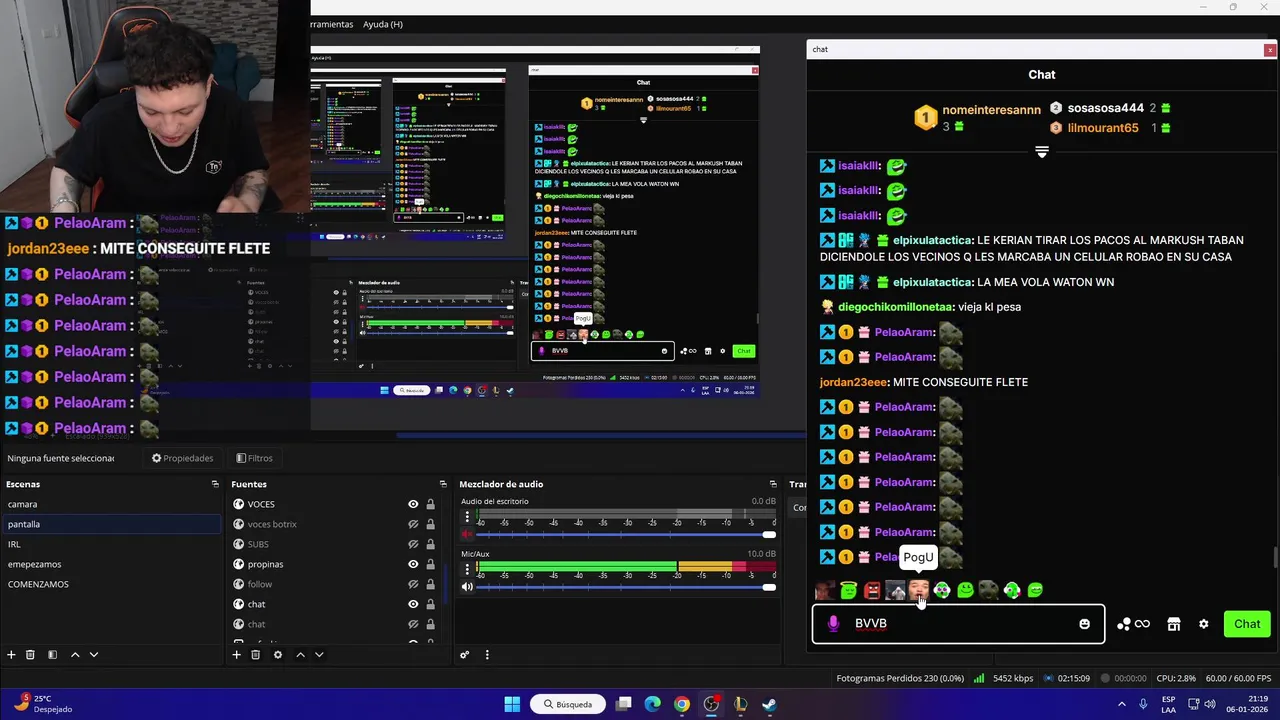
Task: Click the green Chat send button
Action: coord(1247,624)
